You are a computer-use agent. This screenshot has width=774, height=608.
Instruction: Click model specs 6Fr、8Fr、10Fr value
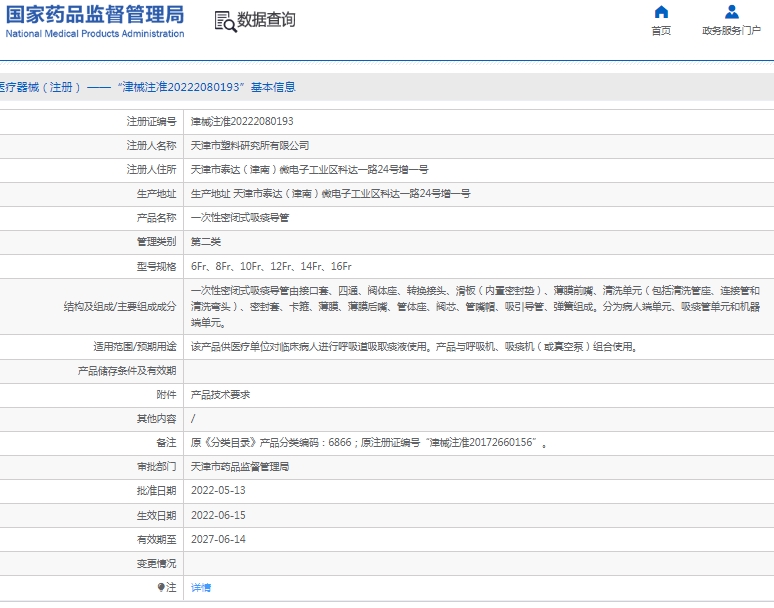click(271, 266)
